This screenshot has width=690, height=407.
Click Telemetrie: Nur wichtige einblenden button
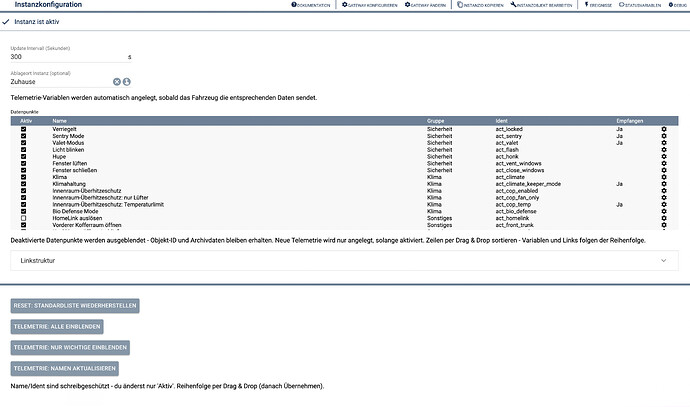(x=70, y=348)
